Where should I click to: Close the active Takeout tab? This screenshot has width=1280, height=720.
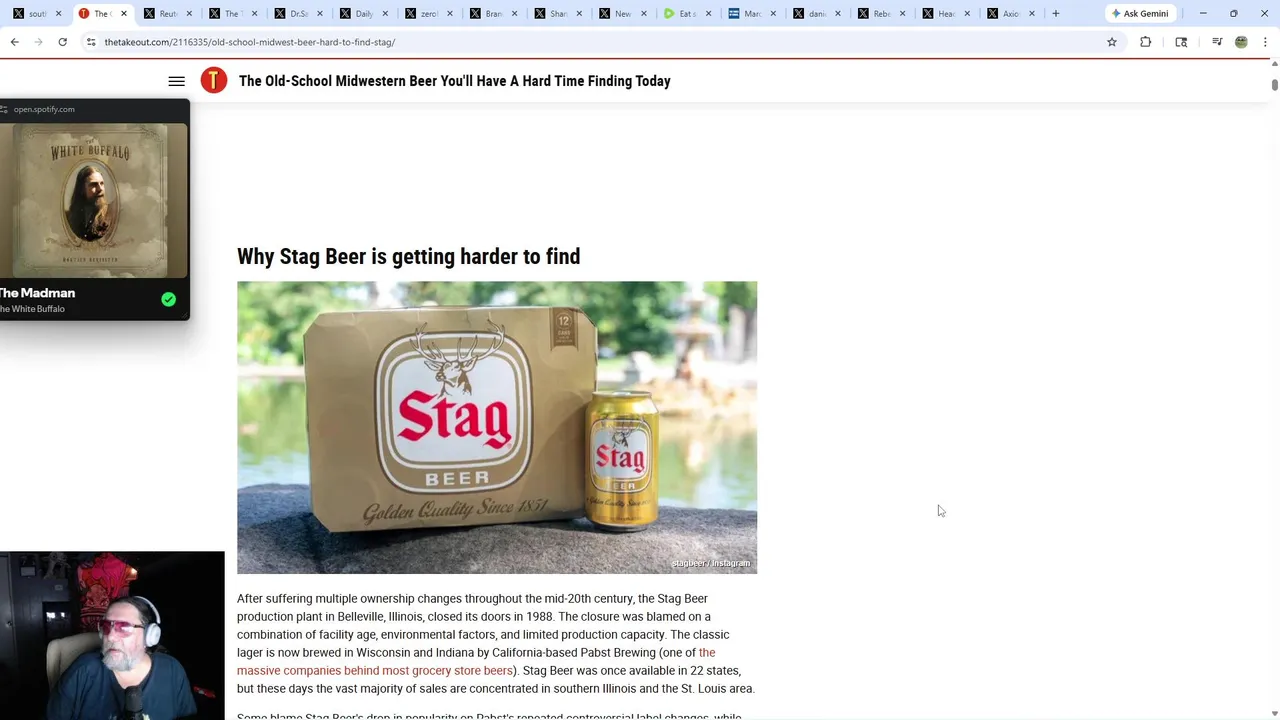point(124,14)
